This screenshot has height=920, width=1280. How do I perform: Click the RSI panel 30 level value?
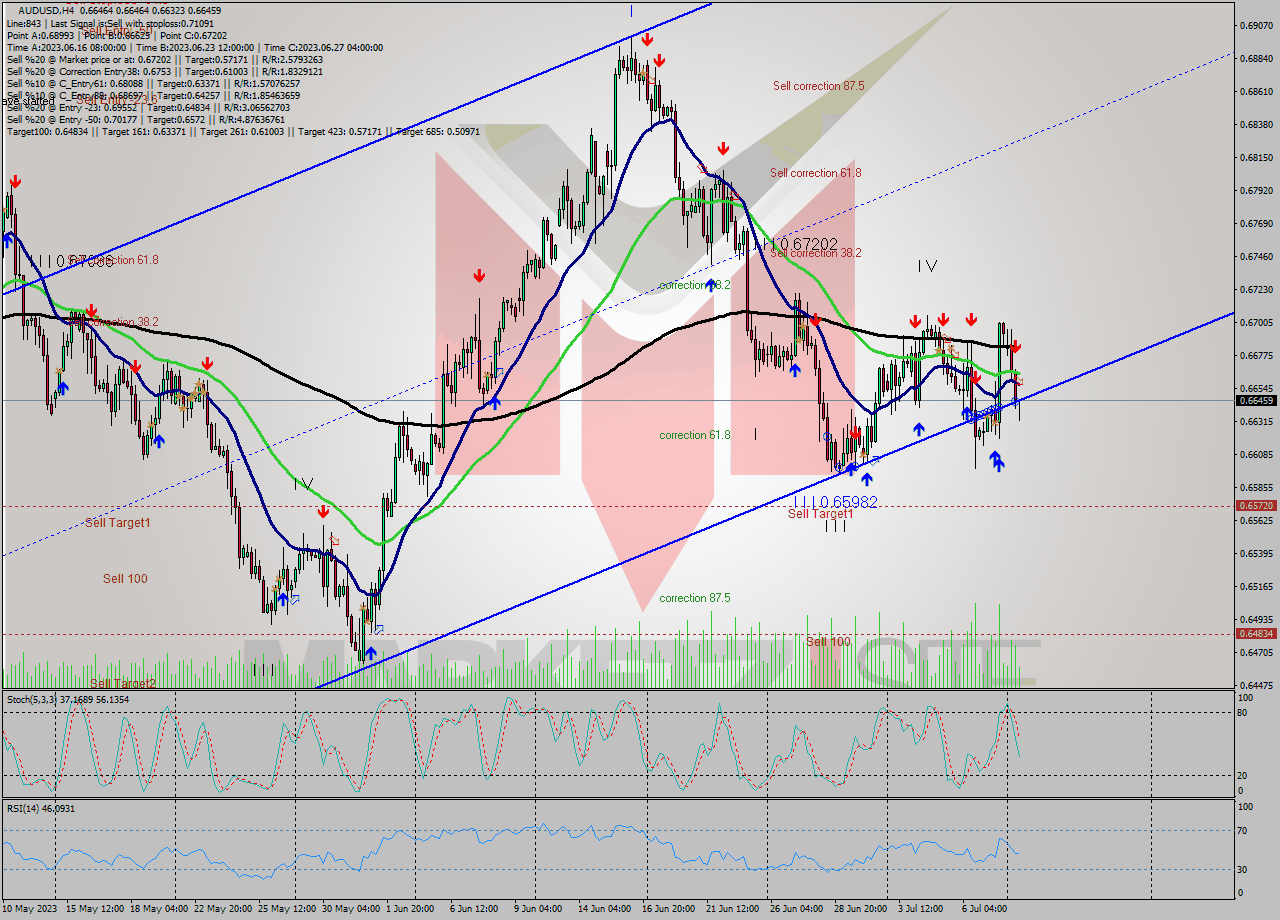point(1244,868)
